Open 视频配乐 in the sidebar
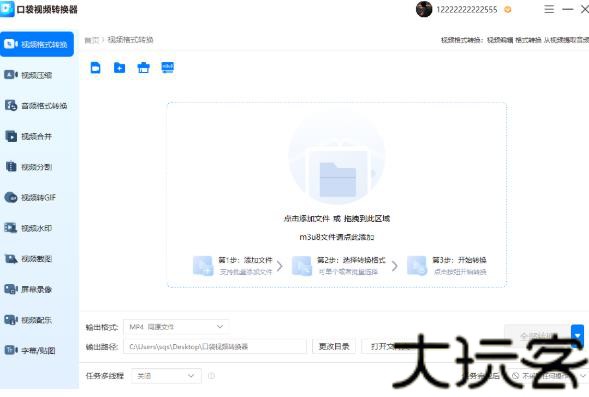Image resolution: width=589 pixels, height=397 pixels. (x=37, y=320)
